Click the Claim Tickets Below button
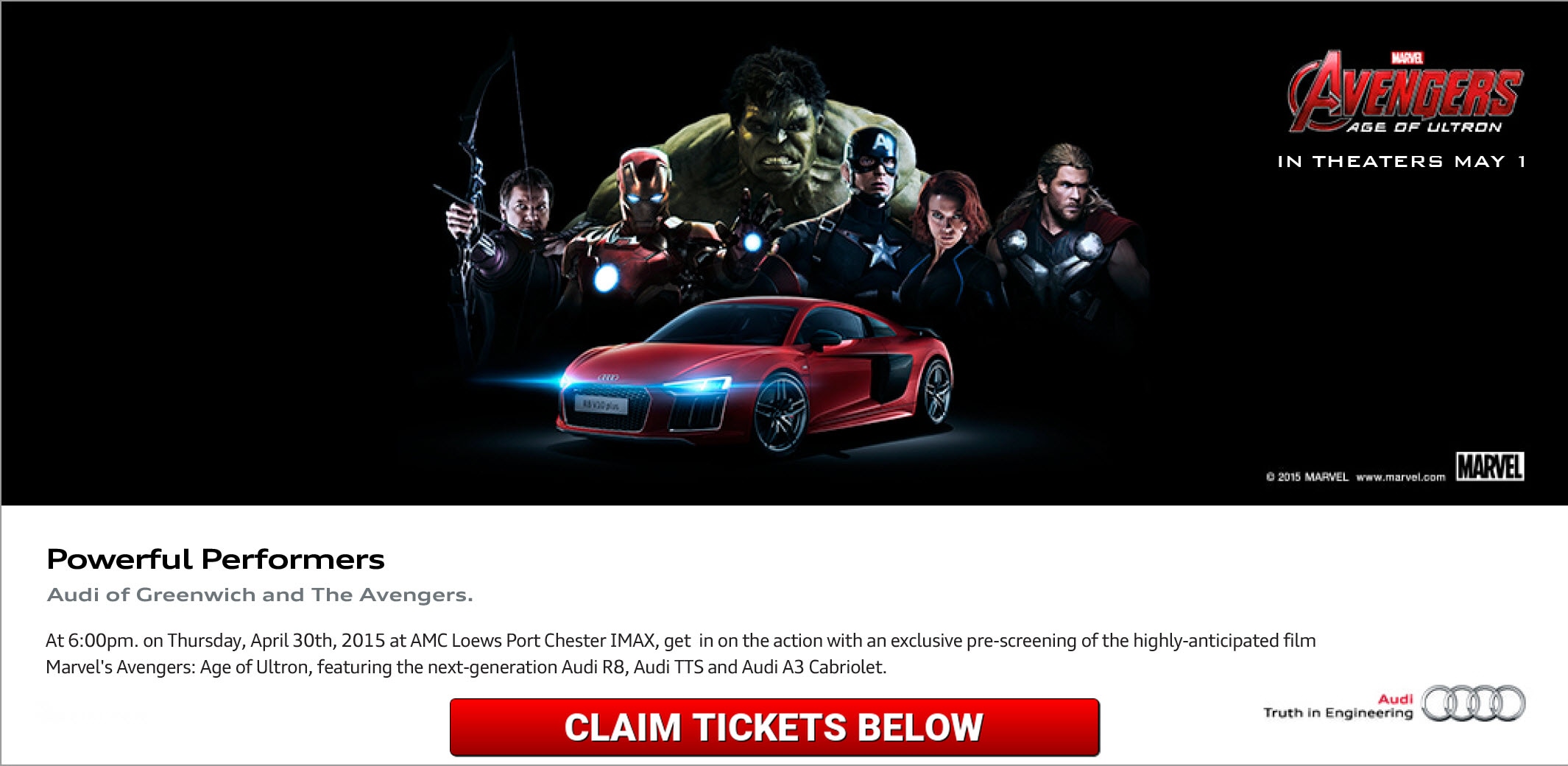 tap(774, 727)
